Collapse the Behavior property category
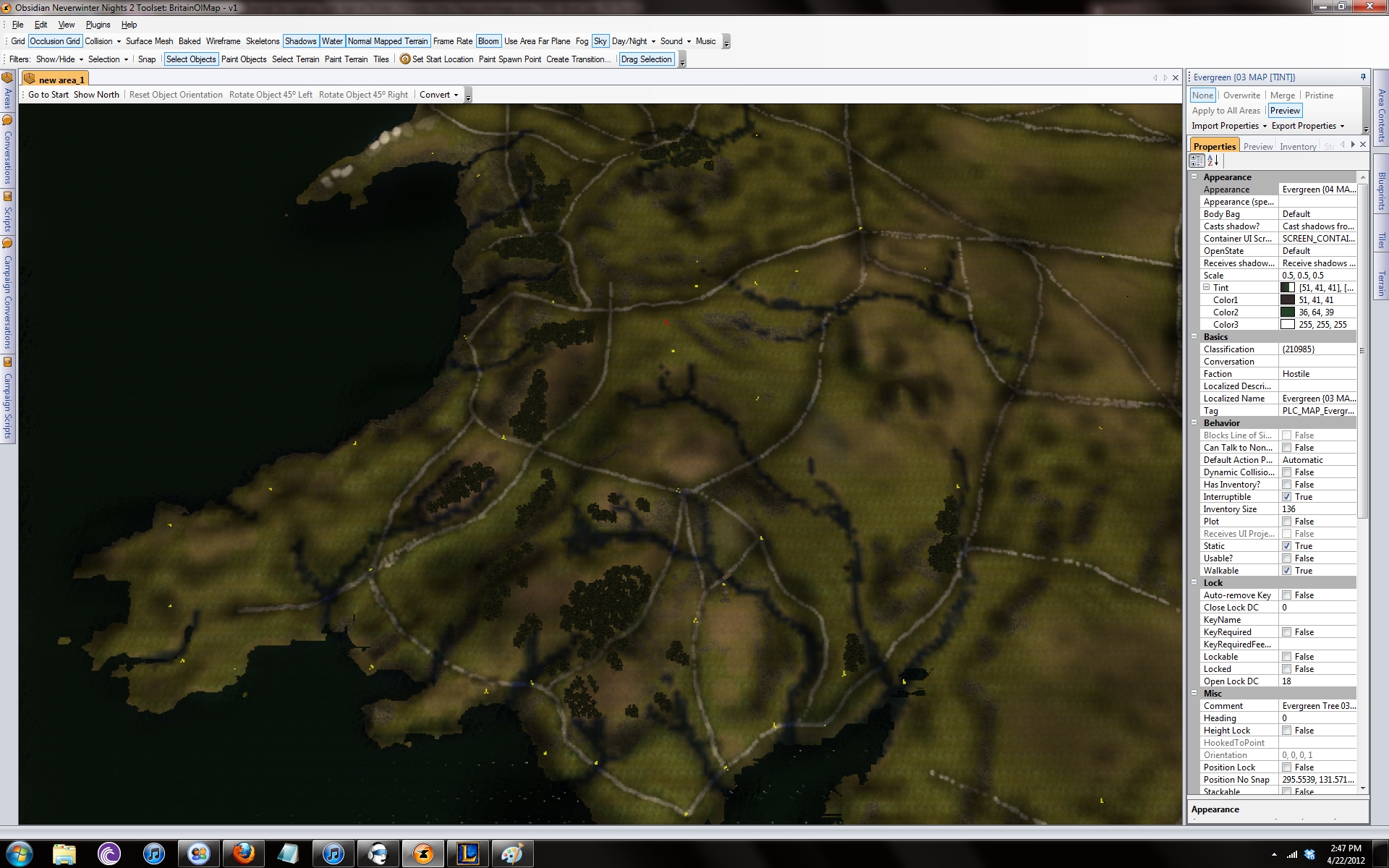The height and width of the screenshot is (868, 1389). 1194,423
